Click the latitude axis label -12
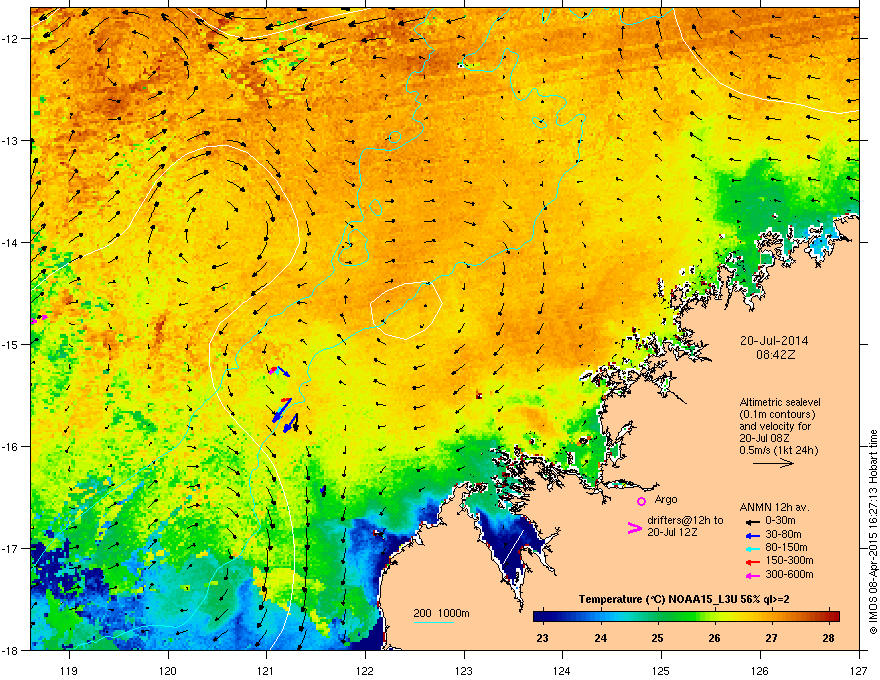Viewport: 880px width, 680px height. coord(11,39)
